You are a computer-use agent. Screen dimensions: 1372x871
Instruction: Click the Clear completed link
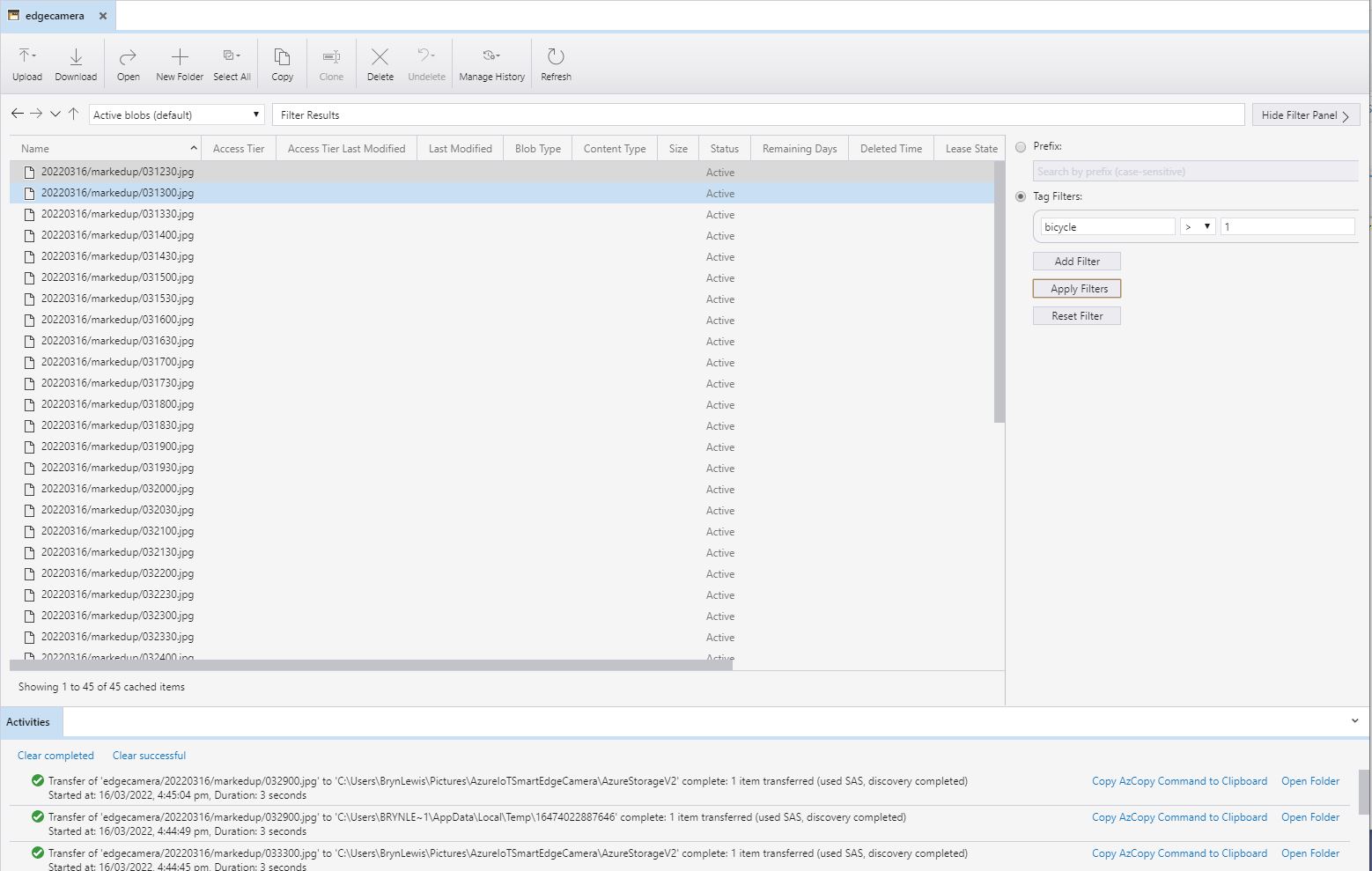pyautogui.click(x=55, y=756)
